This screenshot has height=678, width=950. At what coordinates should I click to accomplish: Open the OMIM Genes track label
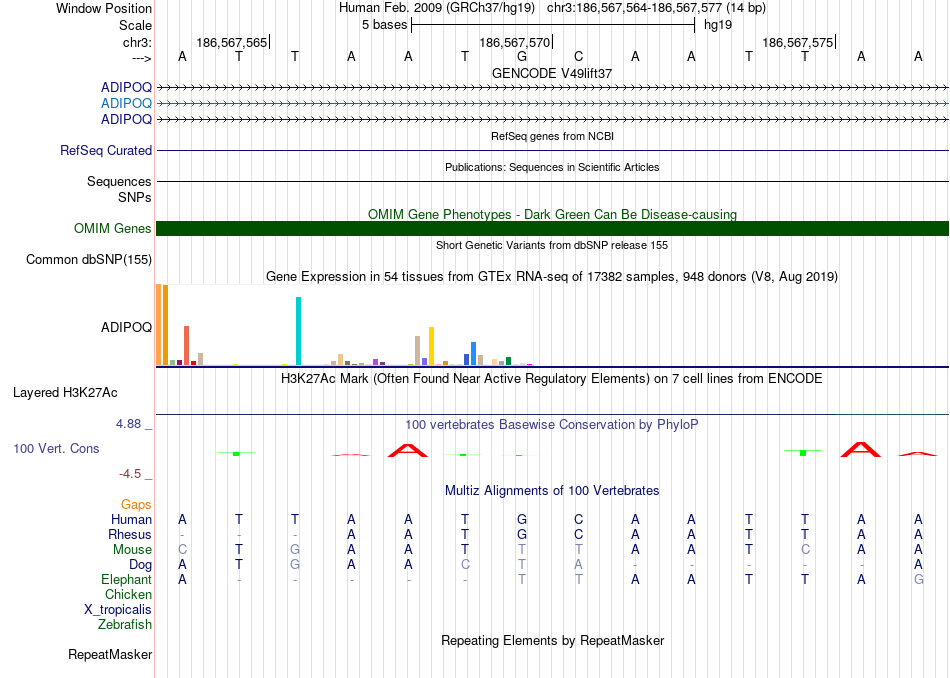pos(112,228)
